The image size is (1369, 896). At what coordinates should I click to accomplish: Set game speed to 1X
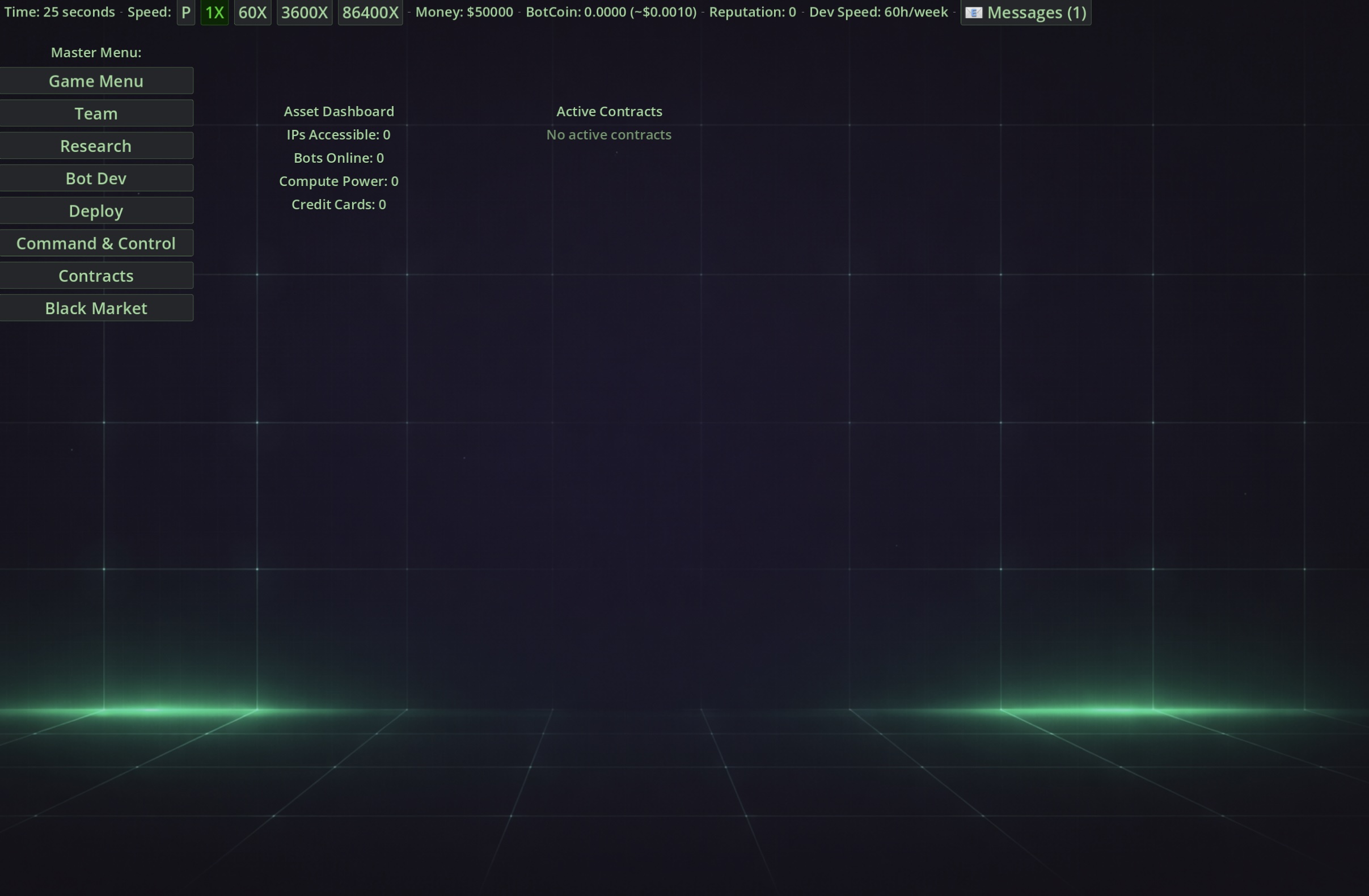pyautogui.click(x=214, y=12)
